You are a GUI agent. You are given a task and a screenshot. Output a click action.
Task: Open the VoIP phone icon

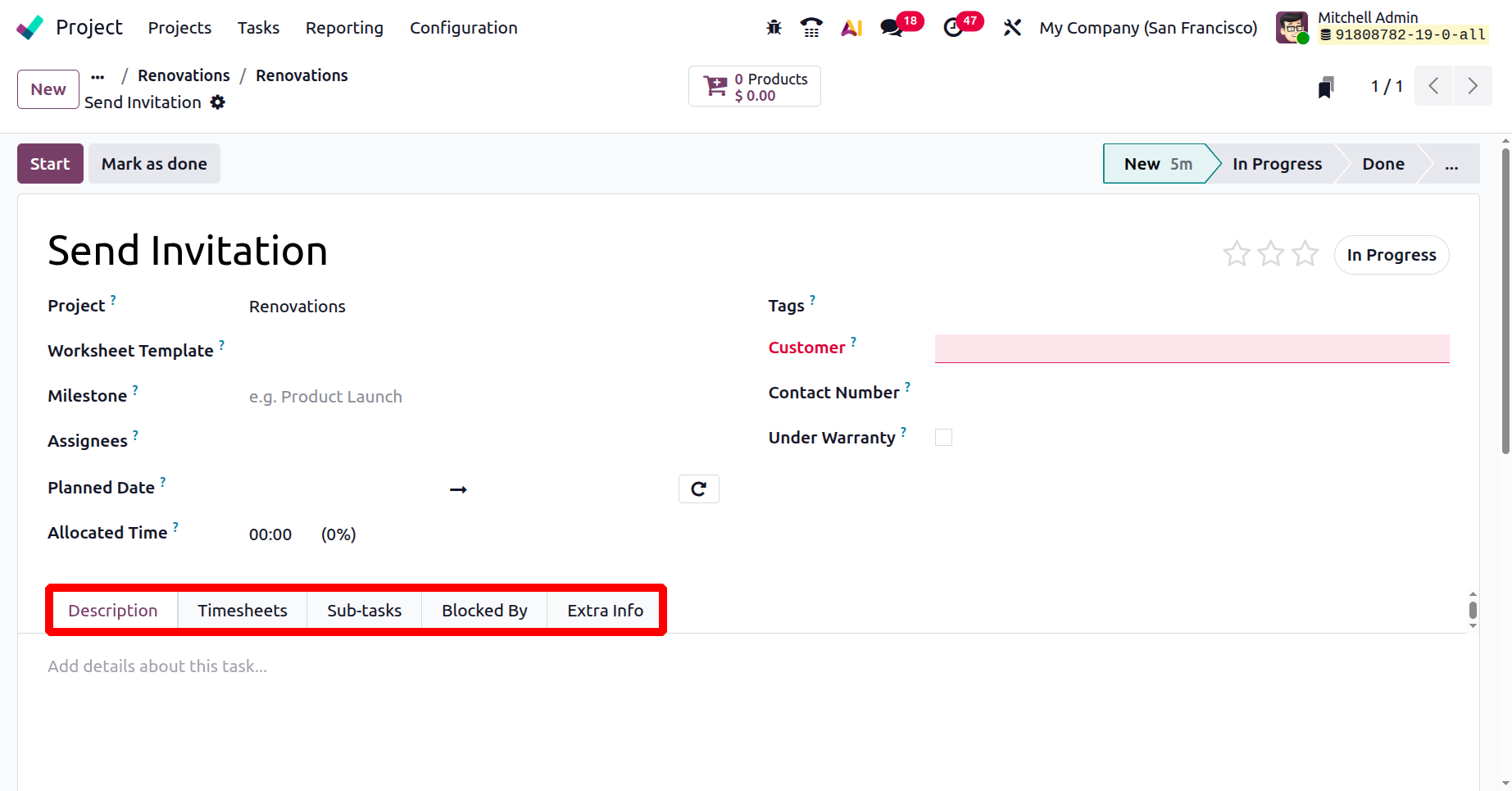click(811, 28)
